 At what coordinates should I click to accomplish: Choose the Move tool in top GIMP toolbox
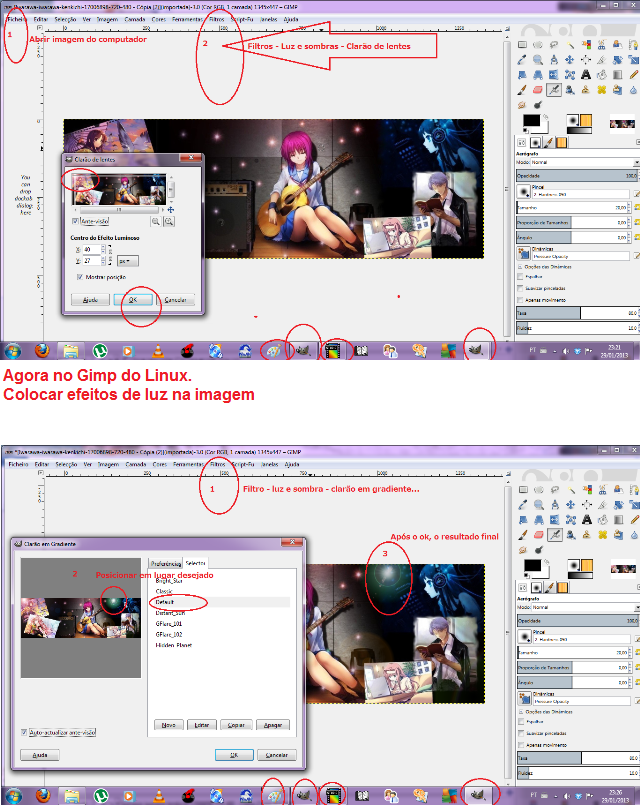[x=570, y=60]
